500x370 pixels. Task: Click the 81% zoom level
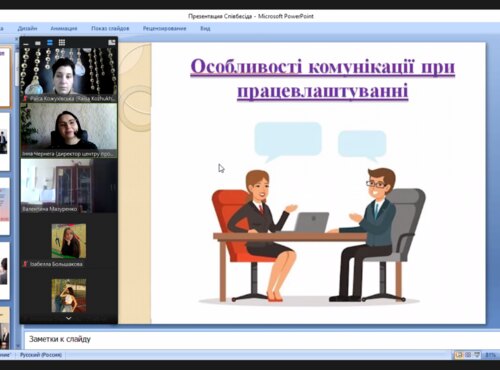490,355
